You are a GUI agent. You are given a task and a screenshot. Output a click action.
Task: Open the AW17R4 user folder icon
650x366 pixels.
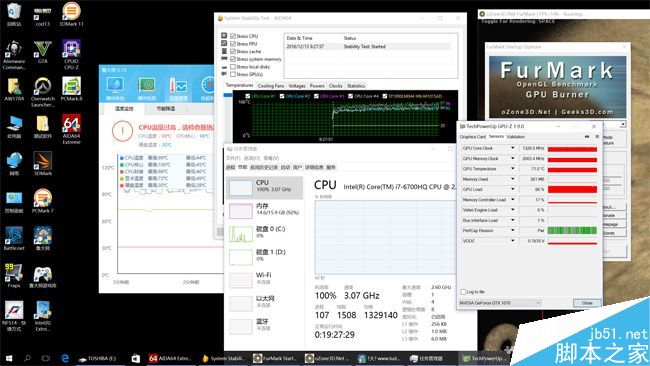(x=14, y=89)
